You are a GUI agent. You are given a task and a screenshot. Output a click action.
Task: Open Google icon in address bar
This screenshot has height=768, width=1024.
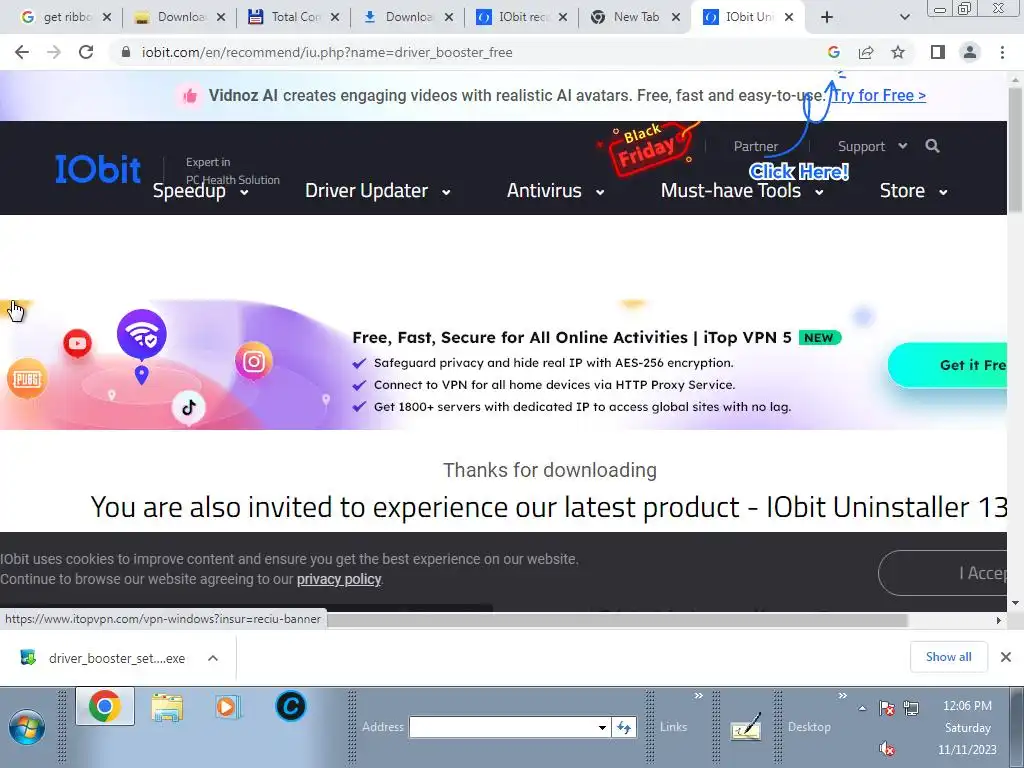point(833,52)
